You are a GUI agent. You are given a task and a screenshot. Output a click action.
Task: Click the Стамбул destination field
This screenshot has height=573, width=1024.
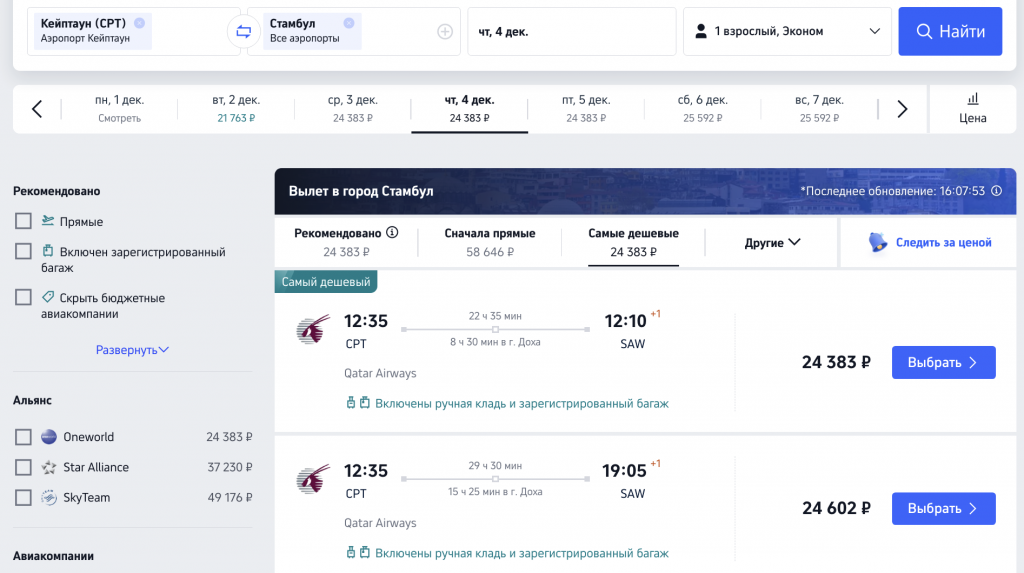[x=353, y=31]
